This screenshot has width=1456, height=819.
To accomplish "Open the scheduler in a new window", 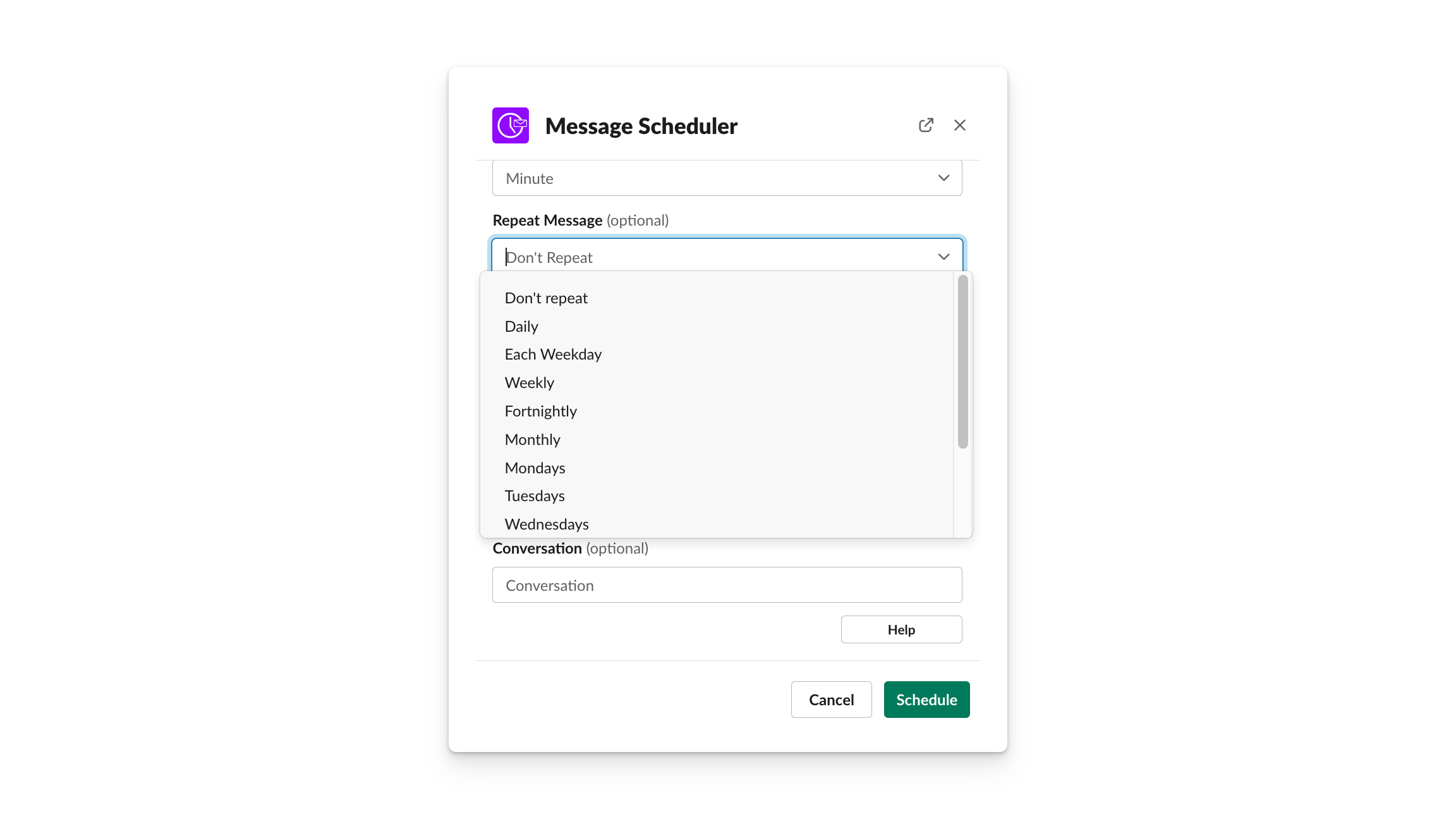I will [926, 125].
